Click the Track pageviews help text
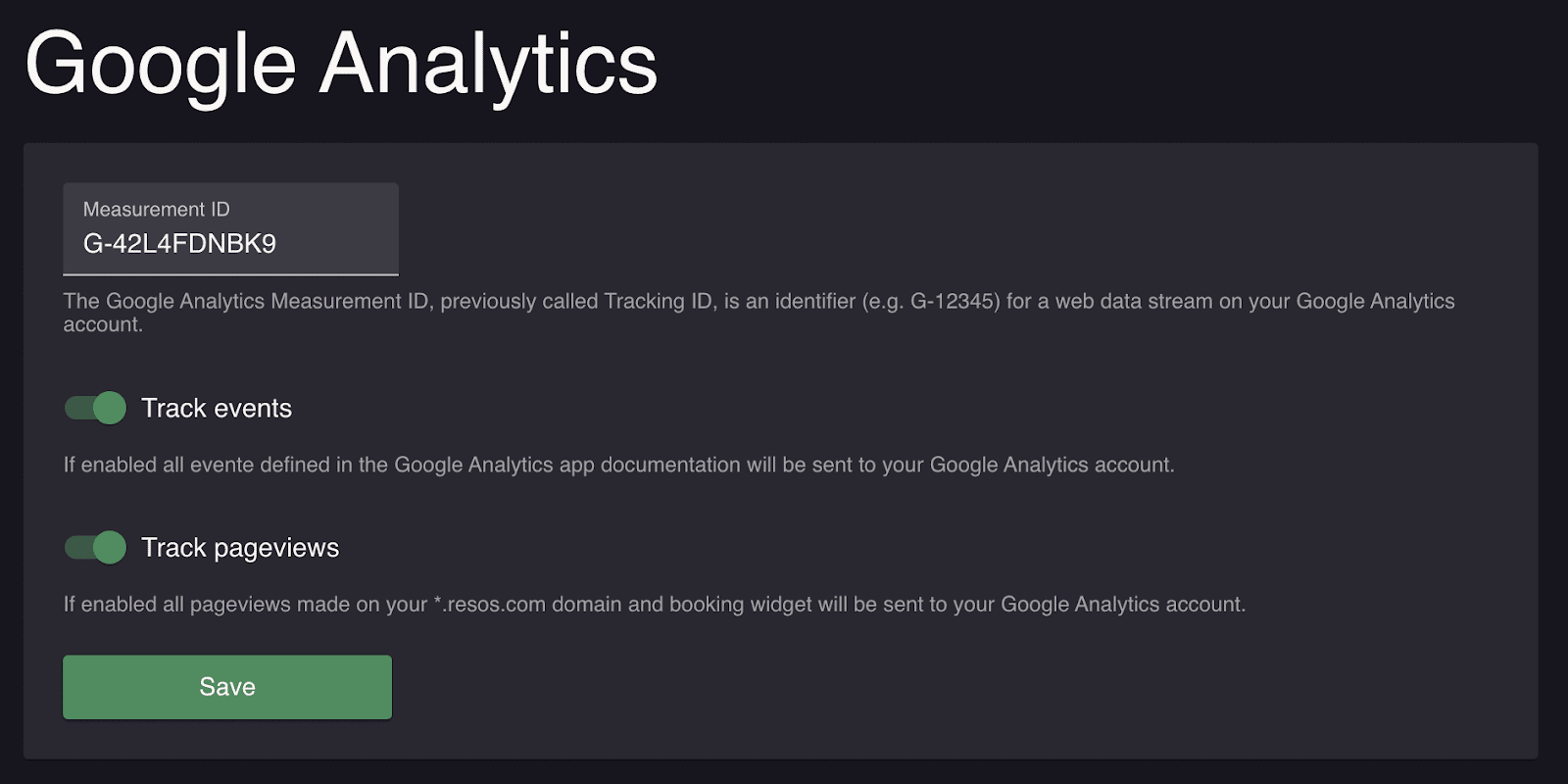1568x784 pixels. pyautogui.click(x=653, y=604)
